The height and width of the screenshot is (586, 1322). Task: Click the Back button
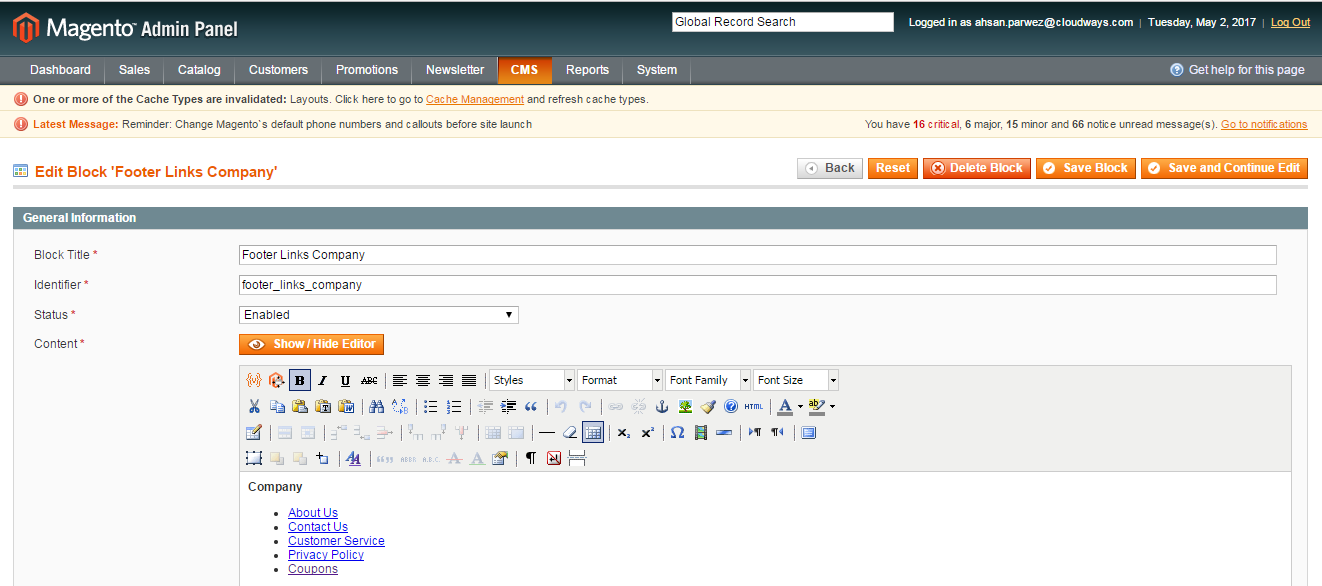(830, 168)
